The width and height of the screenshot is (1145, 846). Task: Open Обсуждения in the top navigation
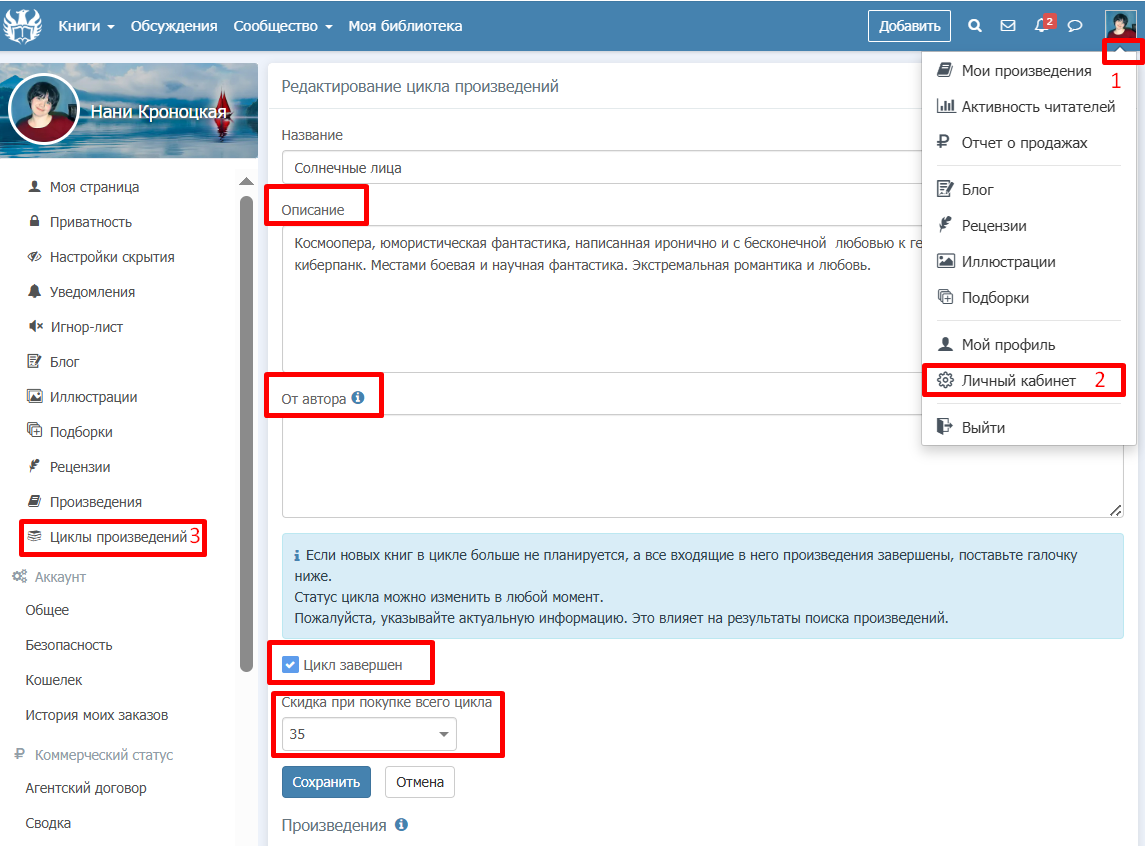174,26
